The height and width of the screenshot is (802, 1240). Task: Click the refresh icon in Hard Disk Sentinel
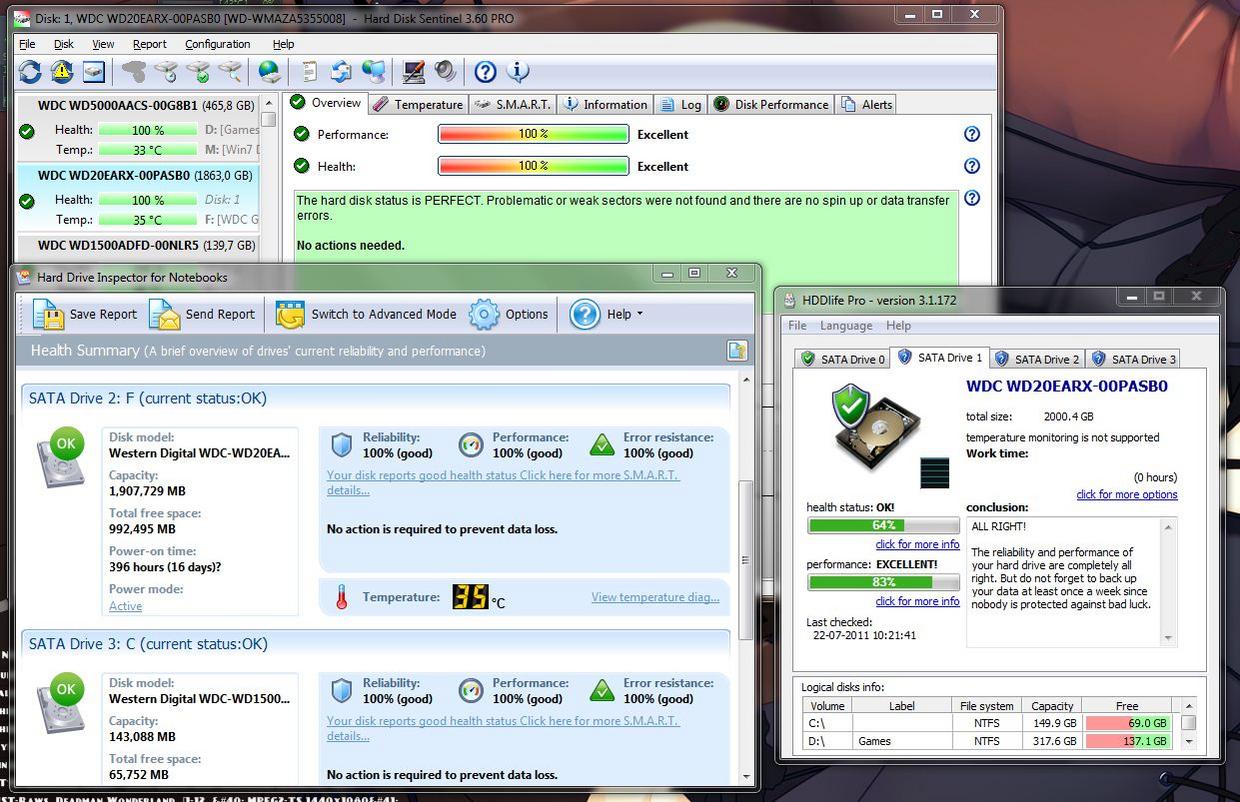click(x=30, y=71)
